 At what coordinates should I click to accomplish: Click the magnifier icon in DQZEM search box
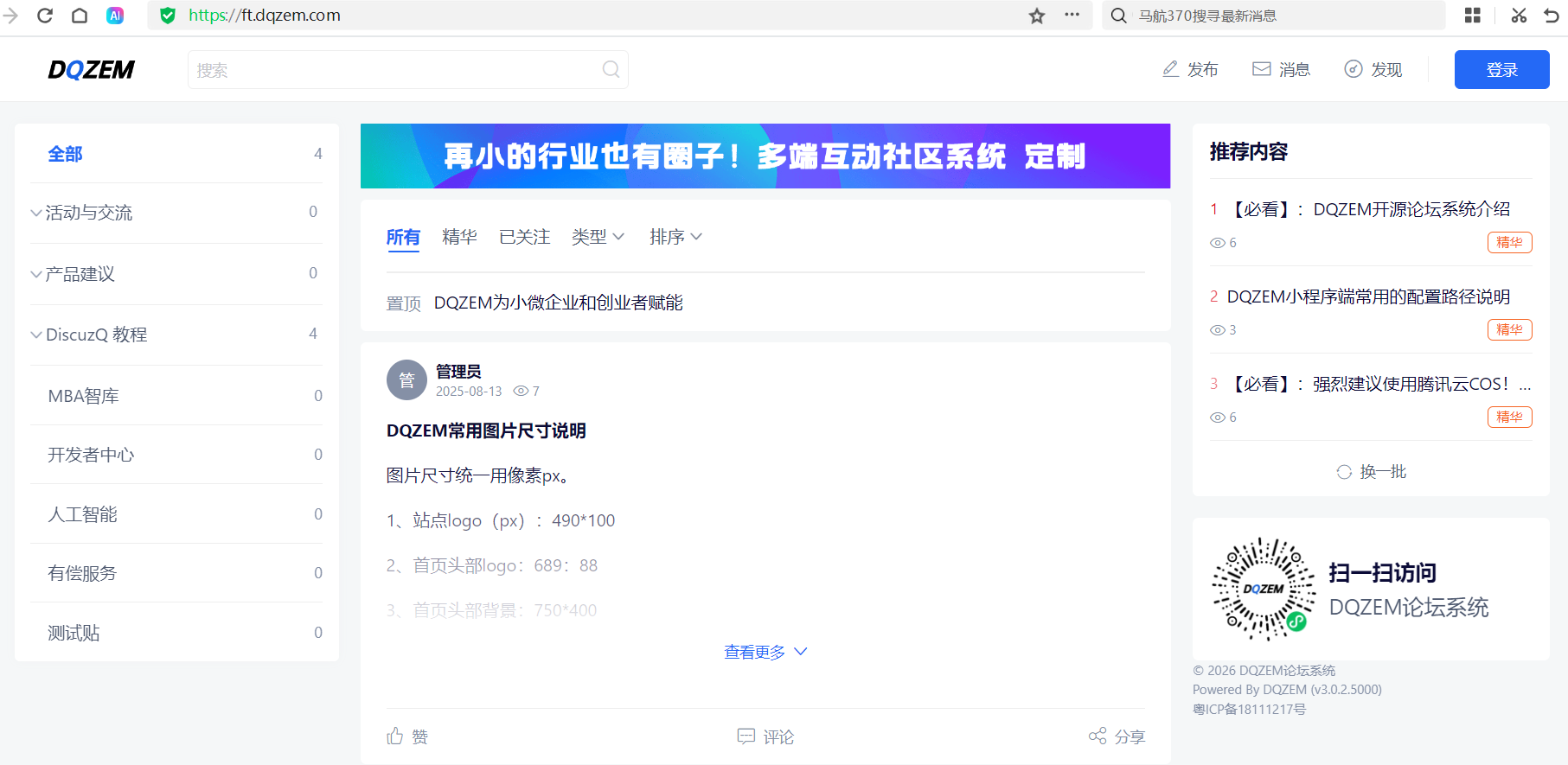[611, 69]
